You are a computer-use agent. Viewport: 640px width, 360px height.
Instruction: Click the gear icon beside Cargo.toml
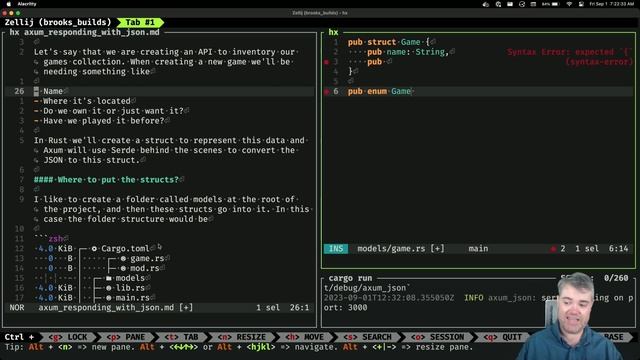[94, 249]
